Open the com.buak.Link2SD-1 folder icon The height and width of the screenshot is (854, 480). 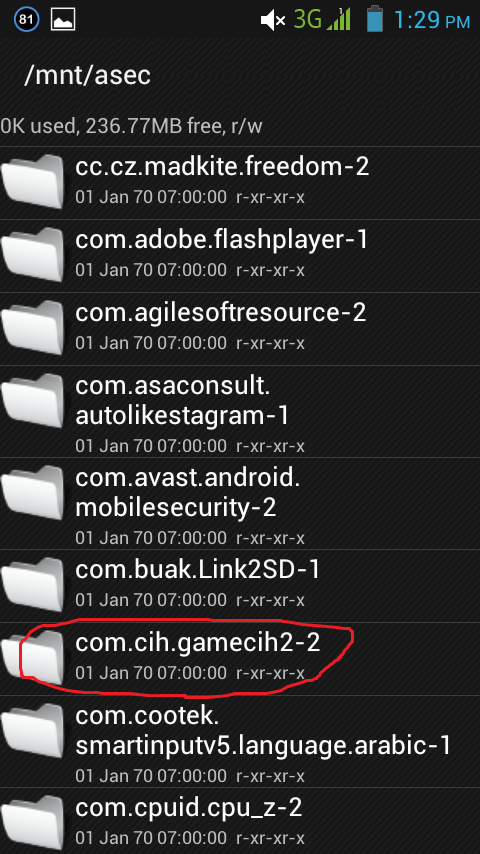[x=33, y=584]
